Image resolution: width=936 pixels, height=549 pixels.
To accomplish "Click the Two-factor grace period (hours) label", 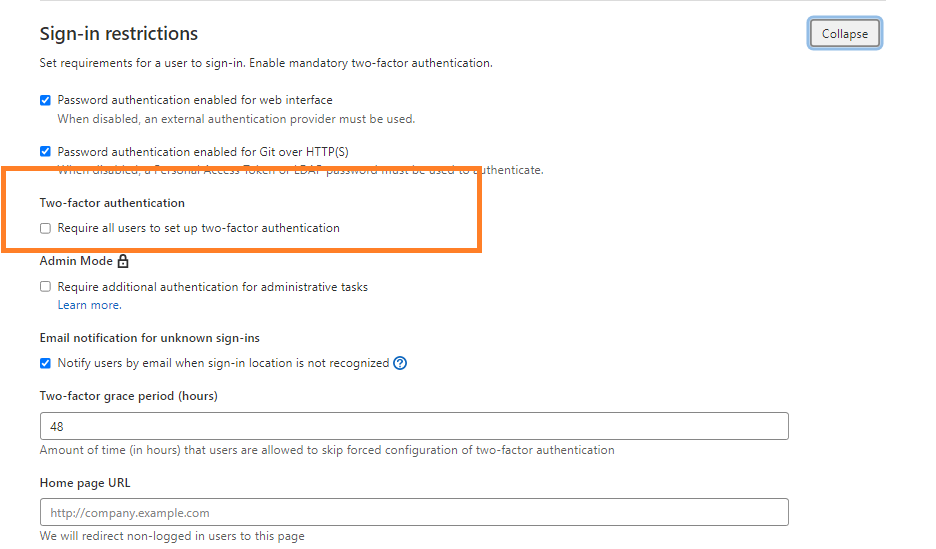I will (128, 396).
